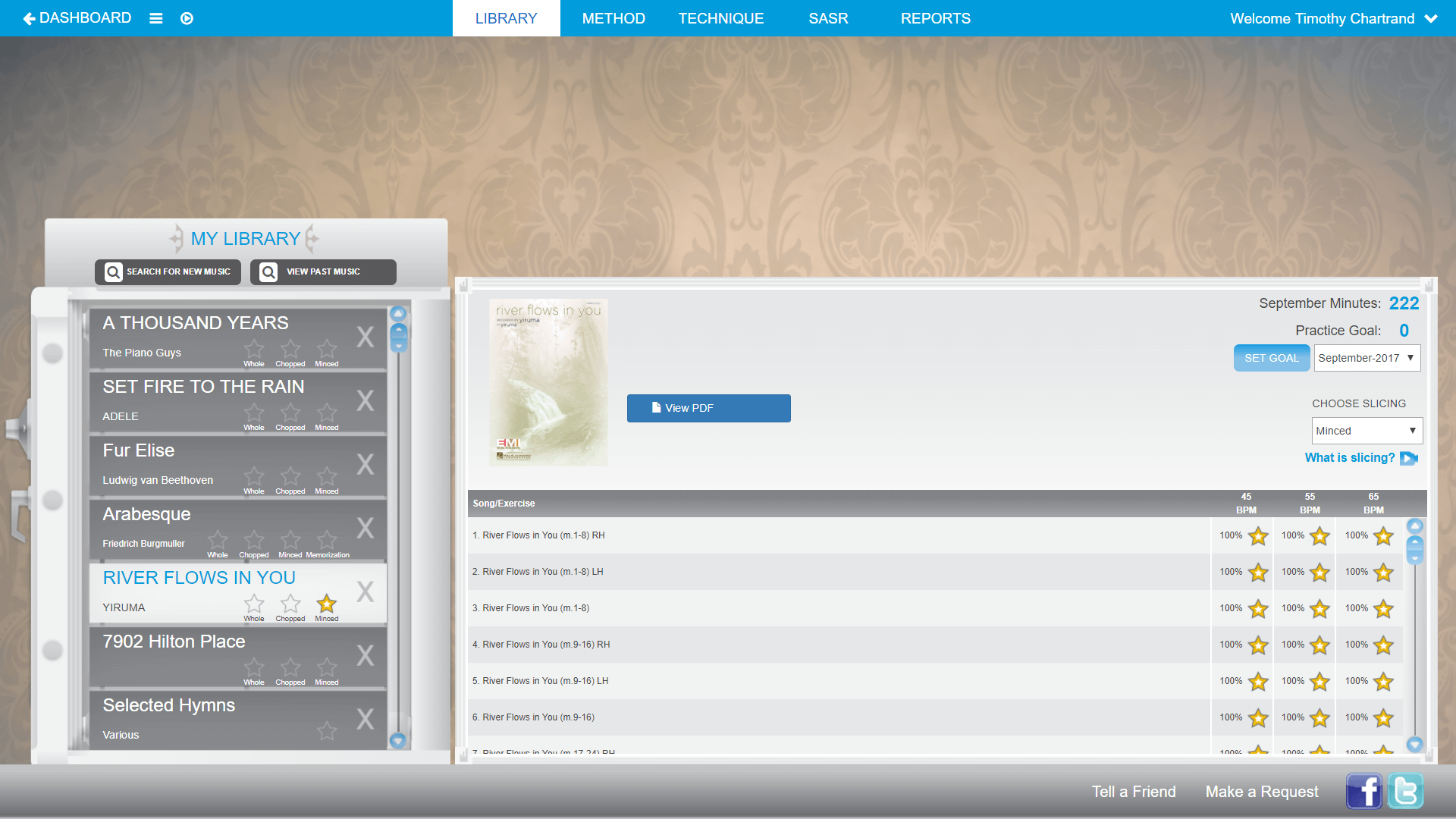Click View Past Music button
The image size is (1456, 819).
pyautogui.click(x=323, y=271)
